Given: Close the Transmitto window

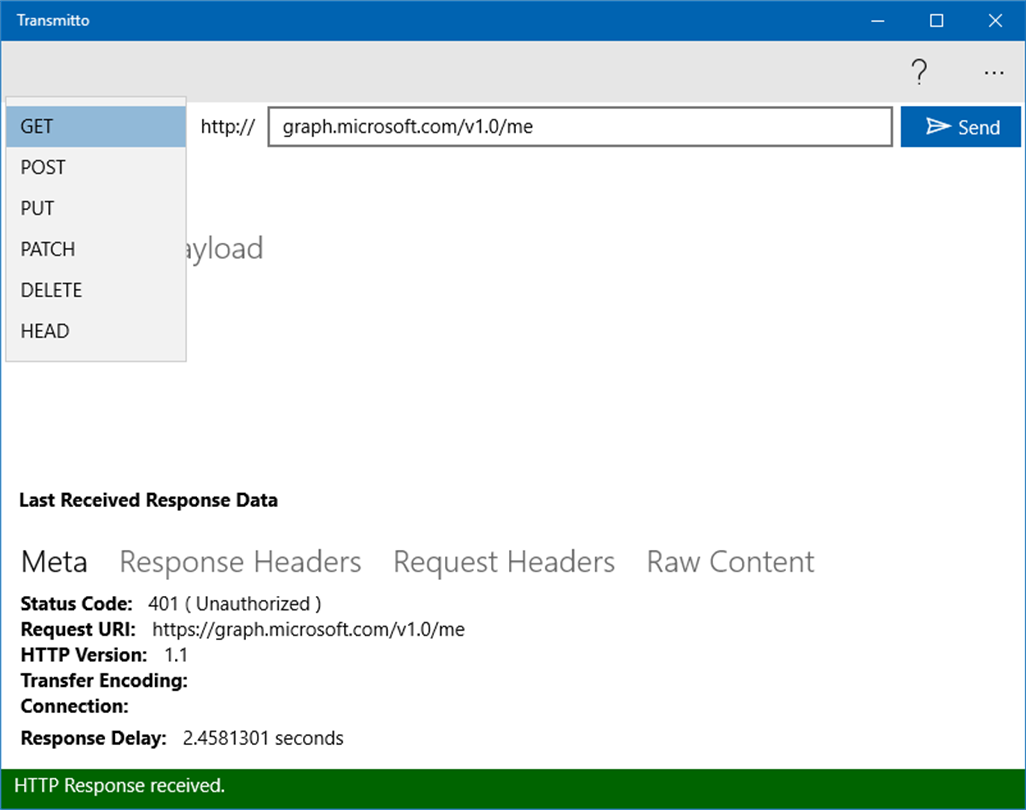Looking at the screenshot, I should click(x=995, y=21).
